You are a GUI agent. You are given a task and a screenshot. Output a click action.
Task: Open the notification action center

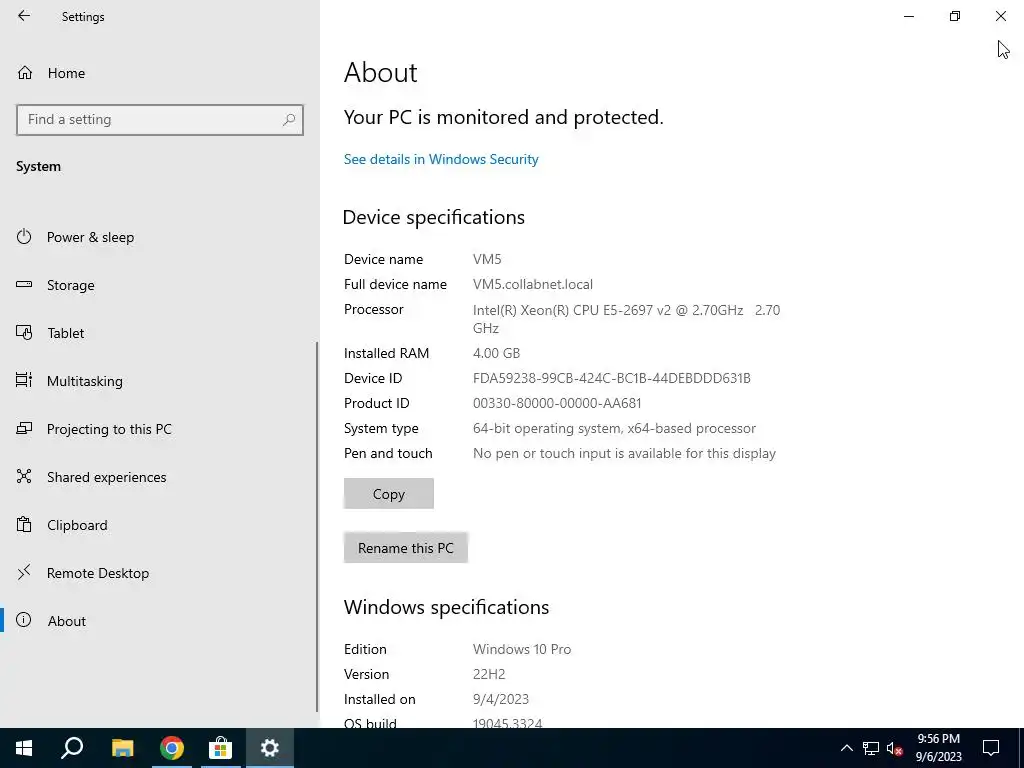click(x=991, y=748)
